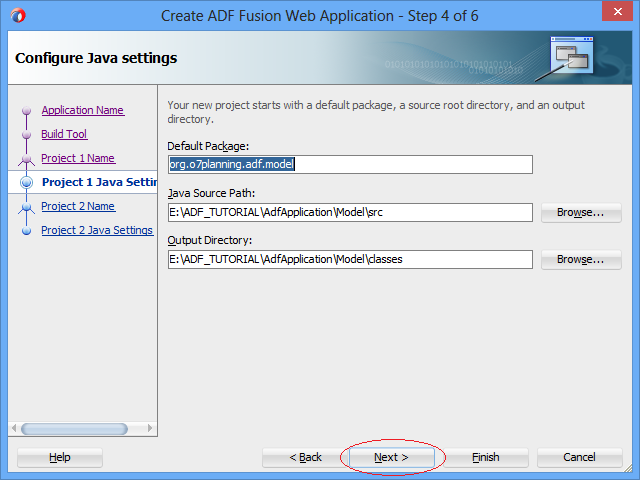Image resolution: width=640 pixels, height=480 pixels.
Task: Click into the Output Directory field
Action: [350, 259]
